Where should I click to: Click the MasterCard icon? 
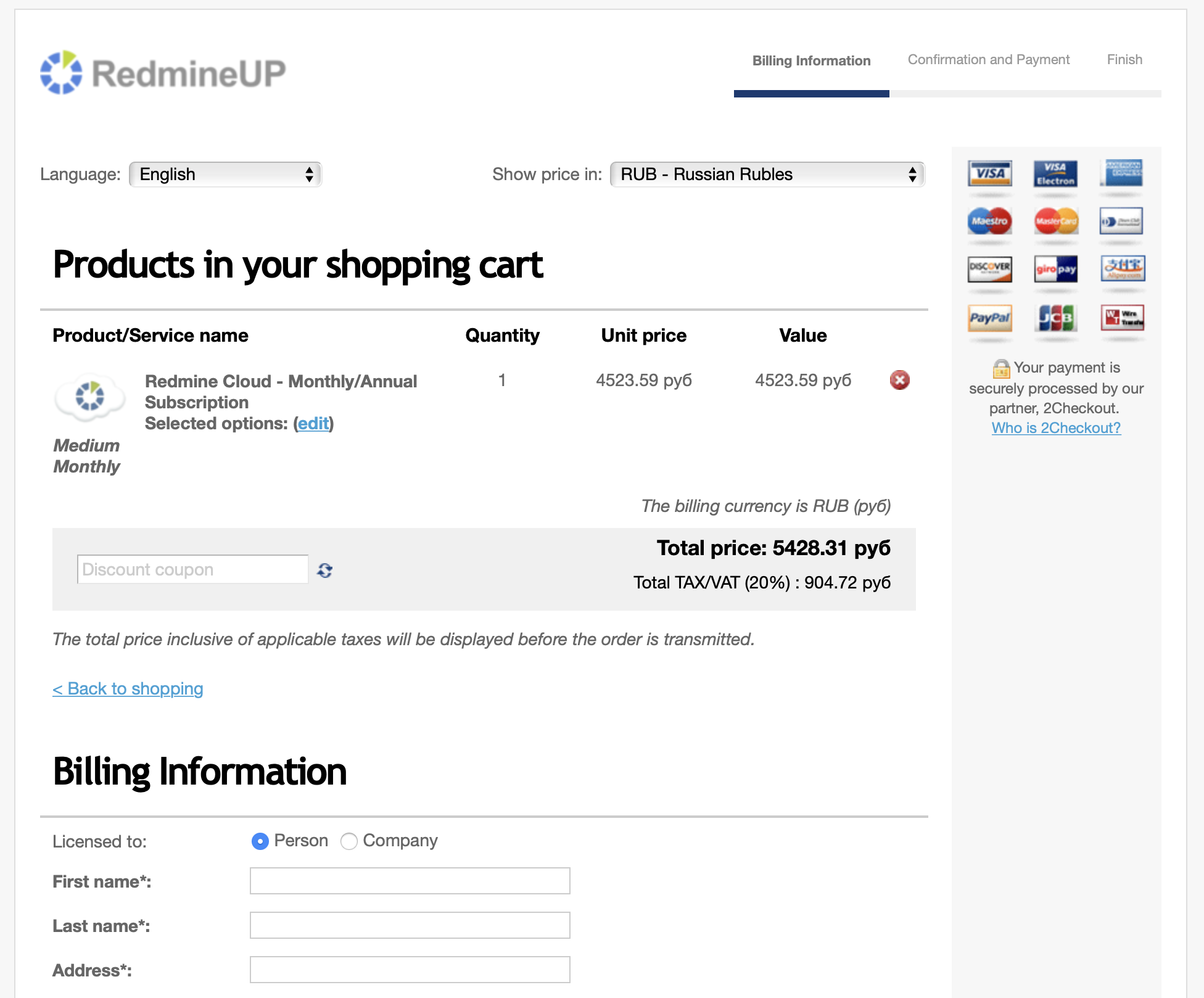(x=1056, y=221)
